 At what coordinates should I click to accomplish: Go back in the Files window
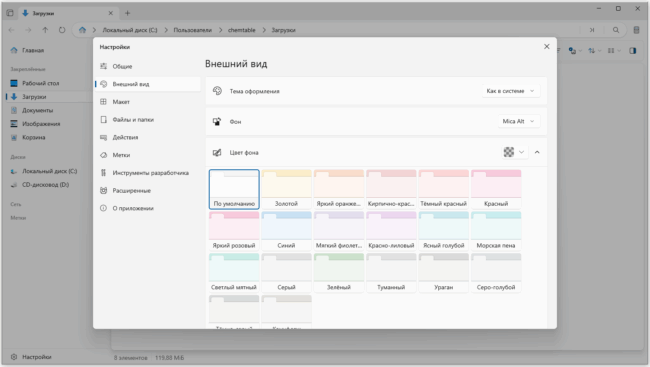coord(12,30)
